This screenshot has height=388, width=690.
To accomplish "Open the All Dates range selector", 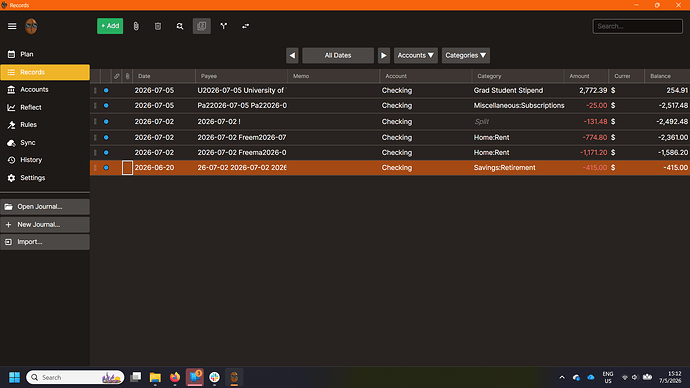I will coord(338,55).
